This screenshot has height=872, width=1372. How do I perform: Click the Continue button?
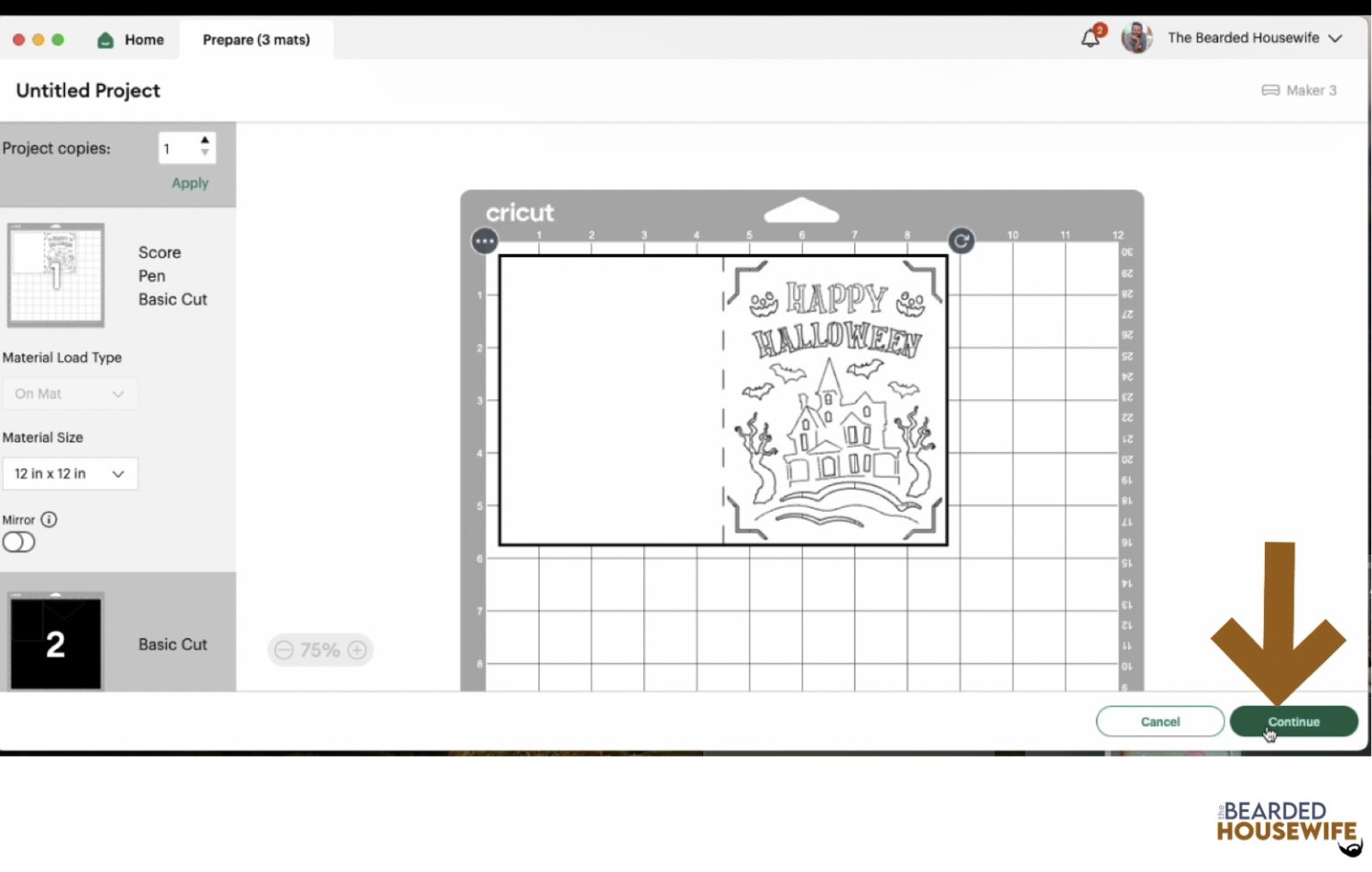tap(1293, 721)
